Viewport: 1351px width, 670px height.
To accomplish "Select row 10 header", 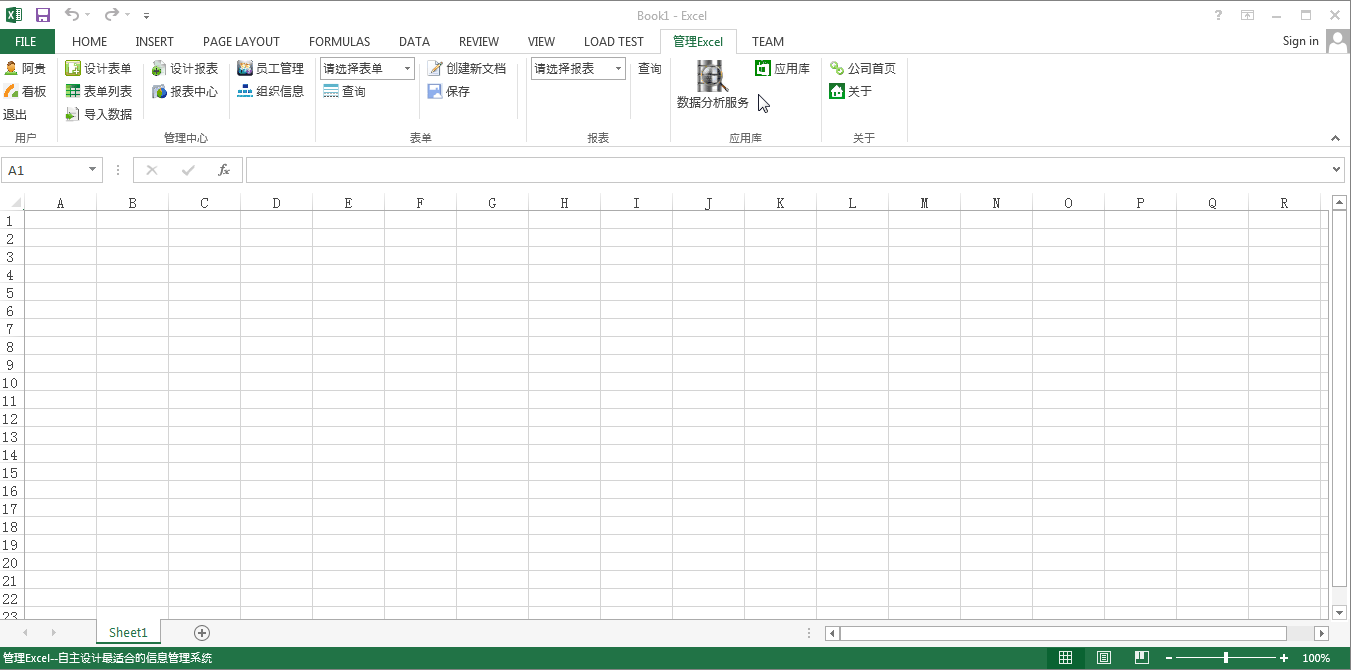I will click(x=12, y=383).
